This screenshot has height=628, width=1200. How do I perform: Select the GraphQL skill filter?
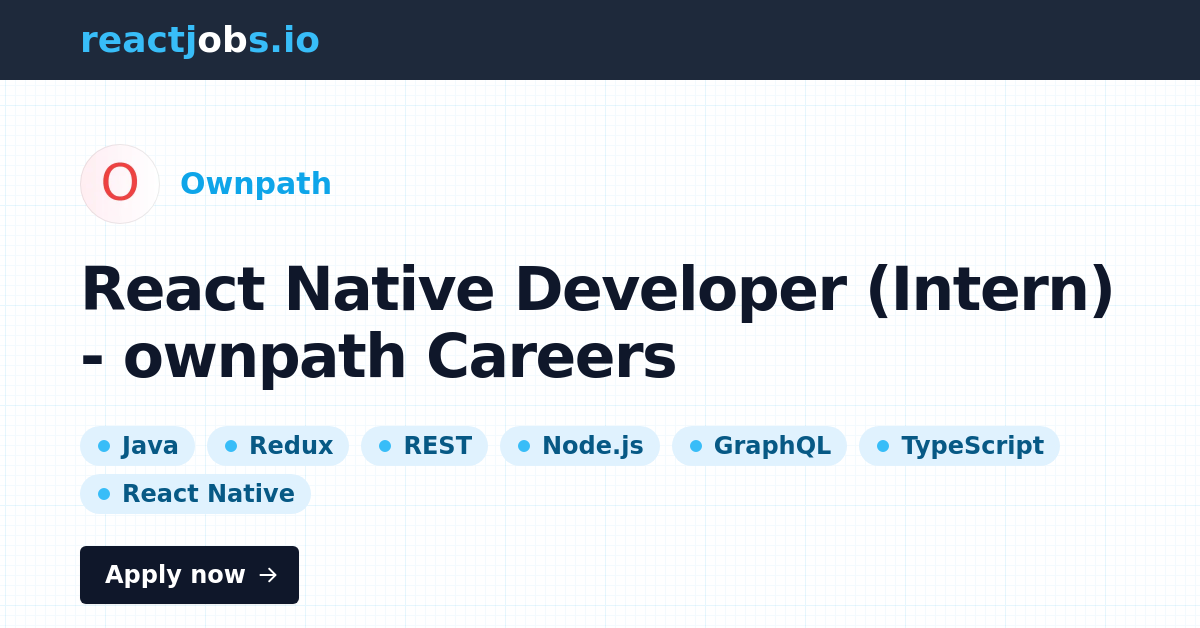[x=759, y=445]
